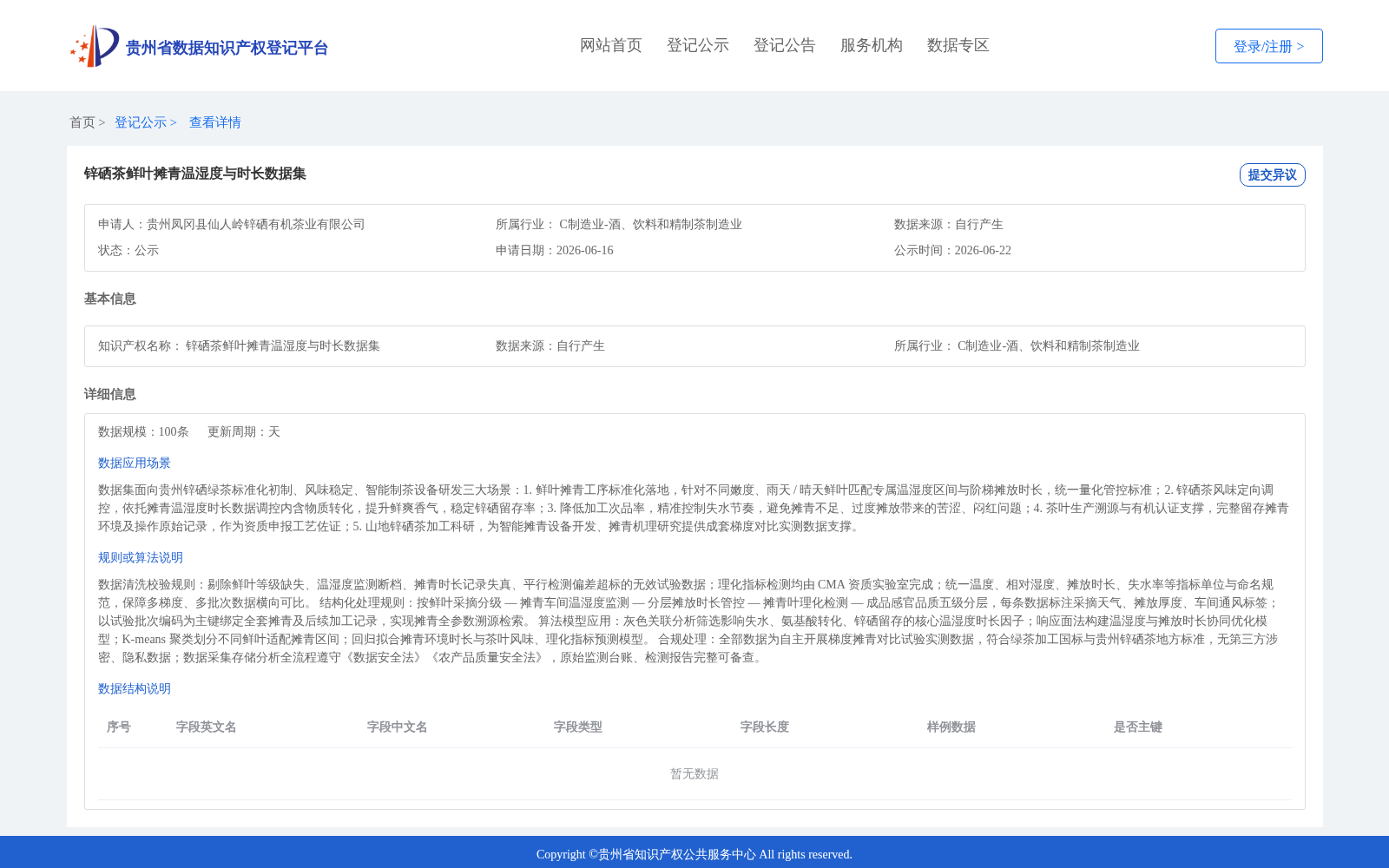Select the applicant text 贵州凤冈县仙人岭锌硒有机茶业有限公司
This screenshot has height=868, width=1389.
click(256, 224)
